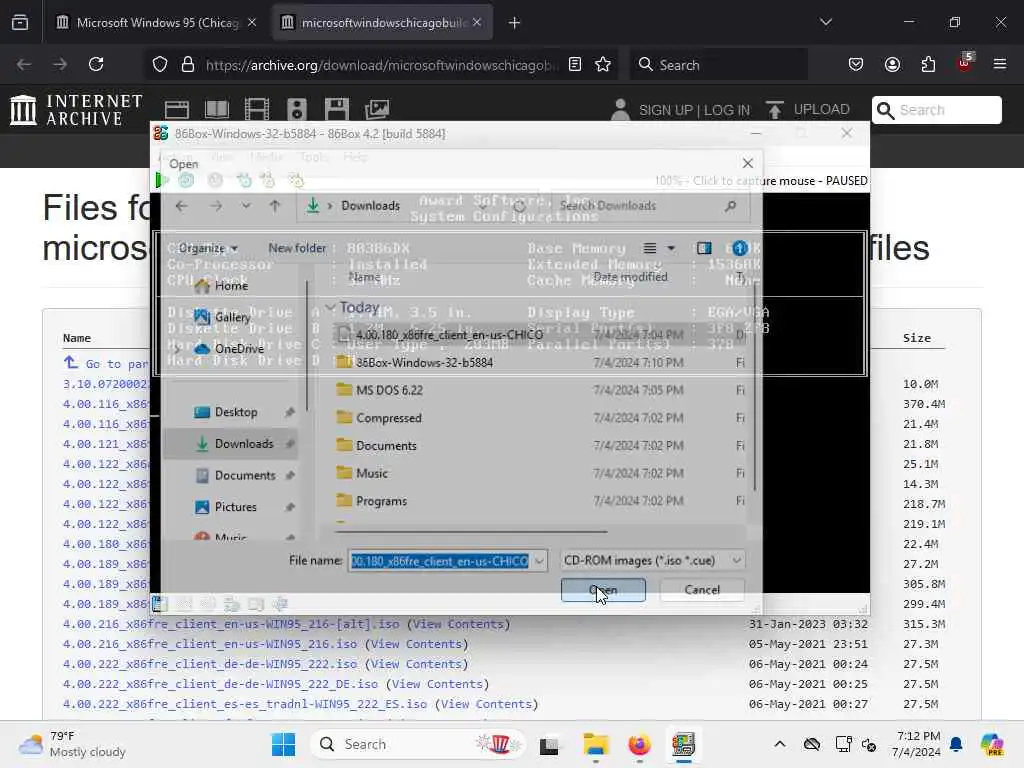Click Firefox back navigation arrow

[24, 65]
